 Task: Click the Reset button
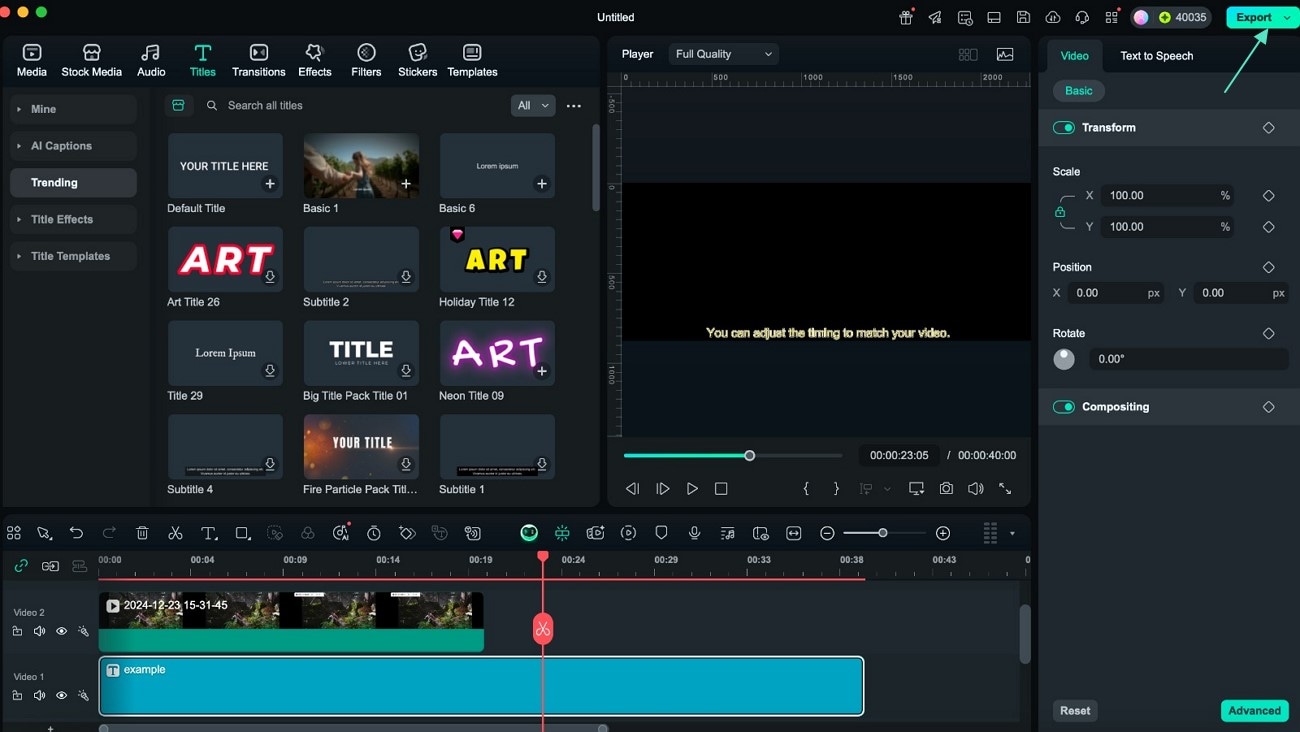1075,711
